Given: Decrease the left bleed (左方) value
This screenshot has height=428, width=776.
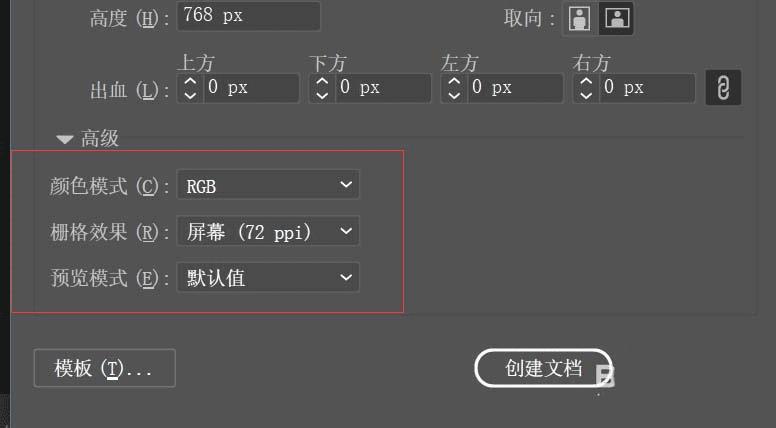Looking at the screenshot, I should (x=454, y=95).
